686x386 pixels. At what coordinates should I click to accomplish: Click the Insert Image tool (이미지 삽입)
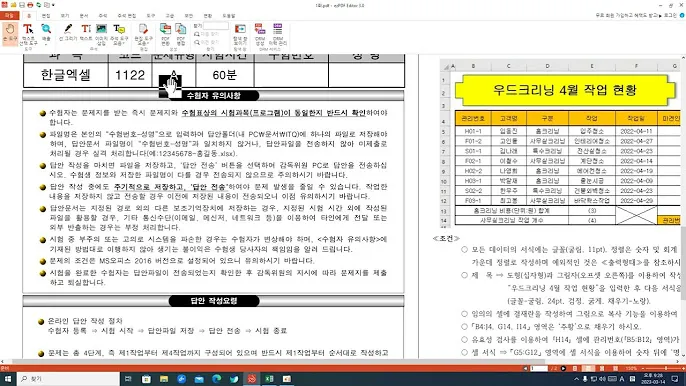coord(101,34)
